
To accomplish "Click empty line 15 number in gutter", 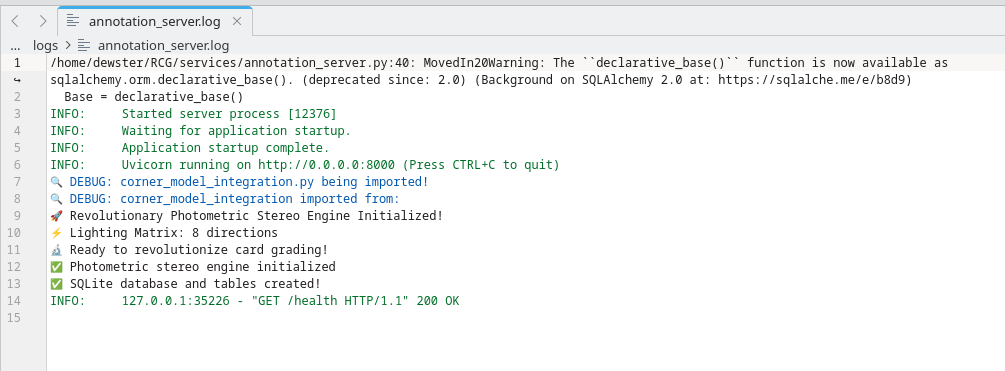I will (x=14, y=318).
